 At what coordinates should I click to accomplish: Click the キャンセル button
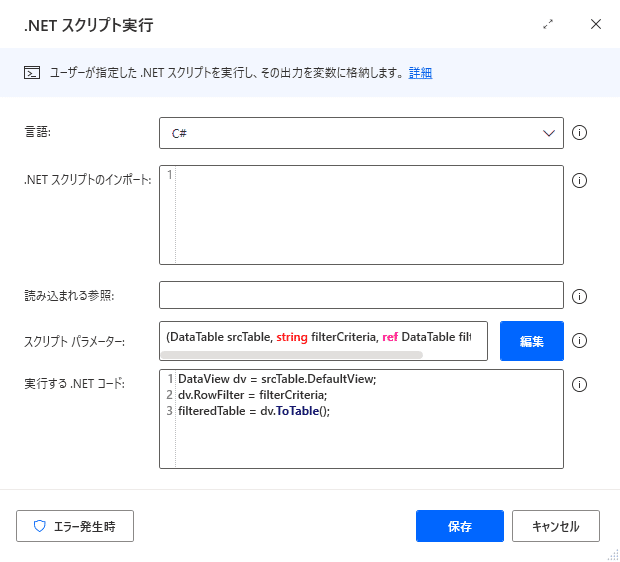pos(556,526)
